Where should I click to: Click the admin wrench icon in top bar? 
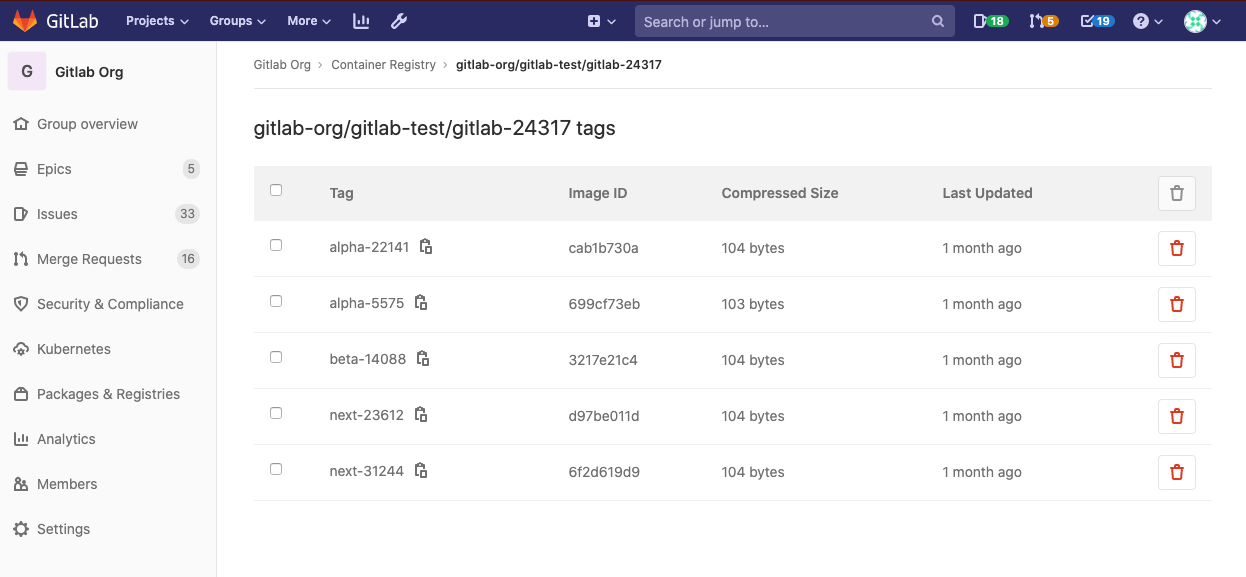(398, 21)
